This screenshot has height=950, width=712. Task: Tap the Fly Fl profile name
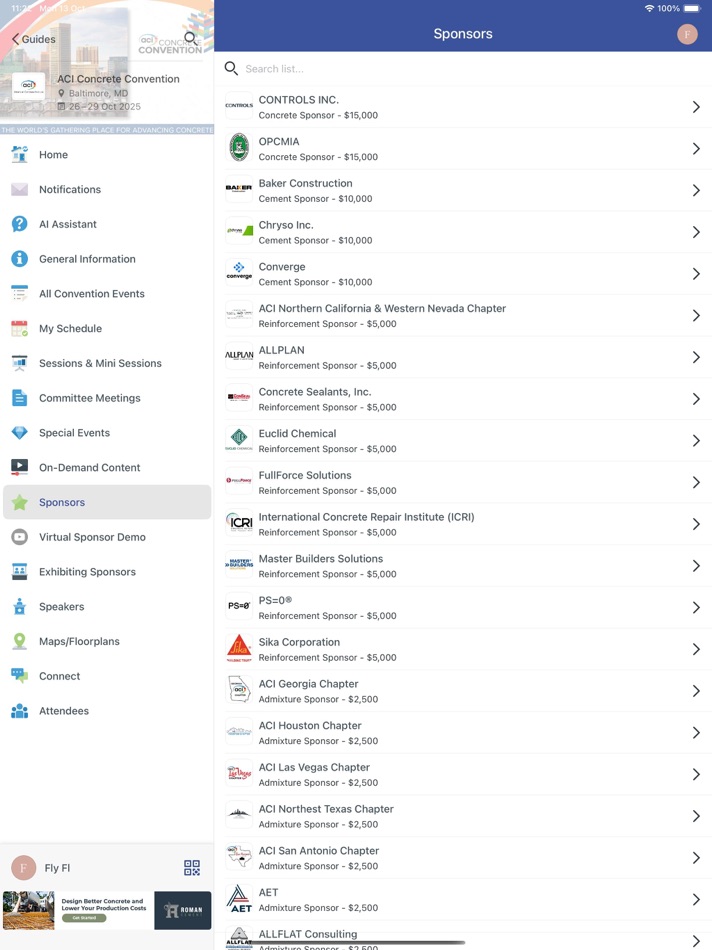(57, 868)
